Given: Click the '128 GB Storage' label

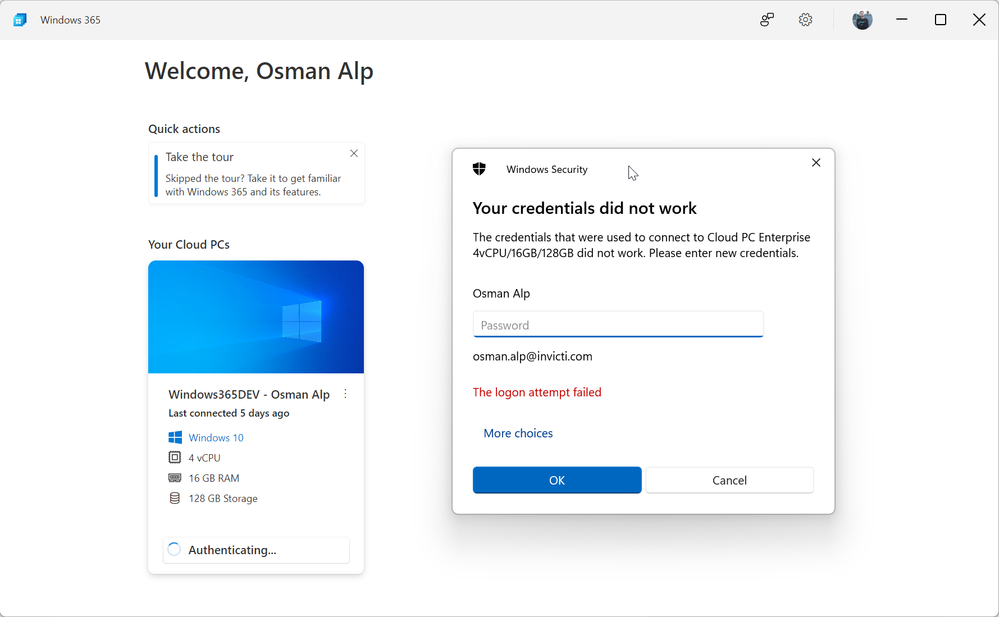Looking at the screenshot, I should (223, 498).
